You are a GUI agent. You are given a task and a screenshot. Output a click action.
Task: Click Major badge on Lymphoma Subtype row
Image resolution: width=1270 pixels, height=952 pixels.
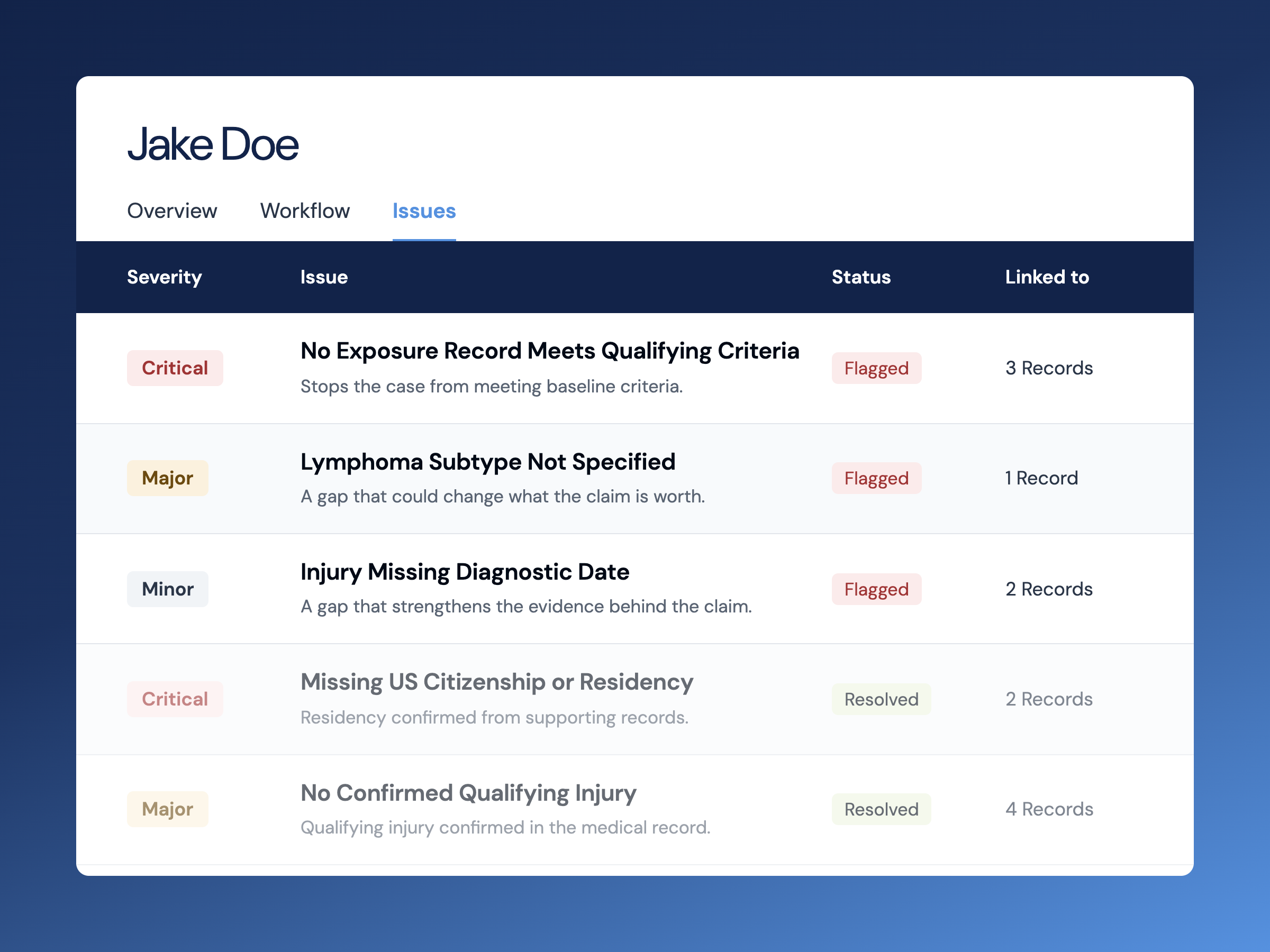(167, 478)
